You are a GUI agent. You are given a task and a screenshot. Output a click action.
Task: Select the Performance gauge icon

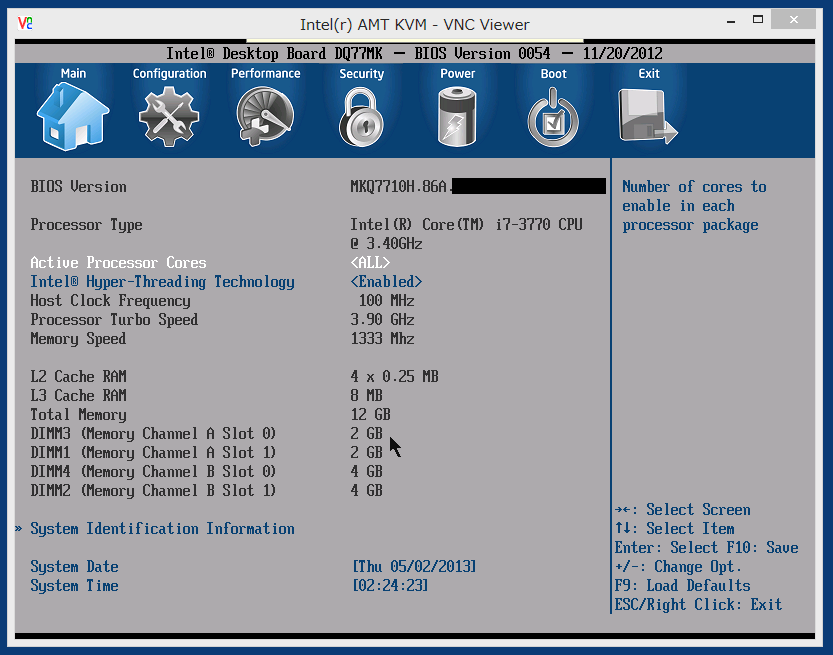click(x=265, y=117)
